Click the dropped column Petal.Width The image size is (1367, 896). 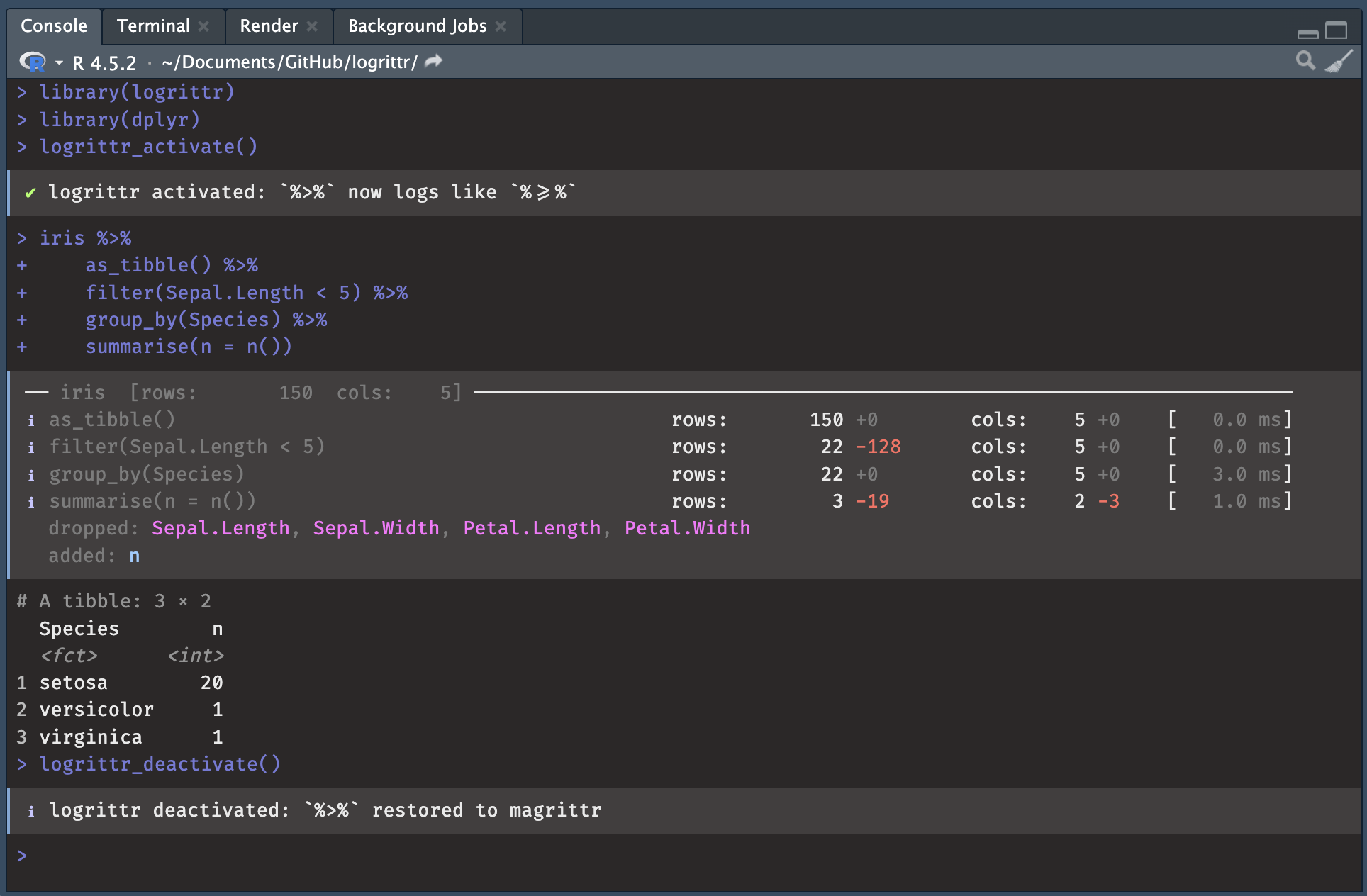(688, 528)
